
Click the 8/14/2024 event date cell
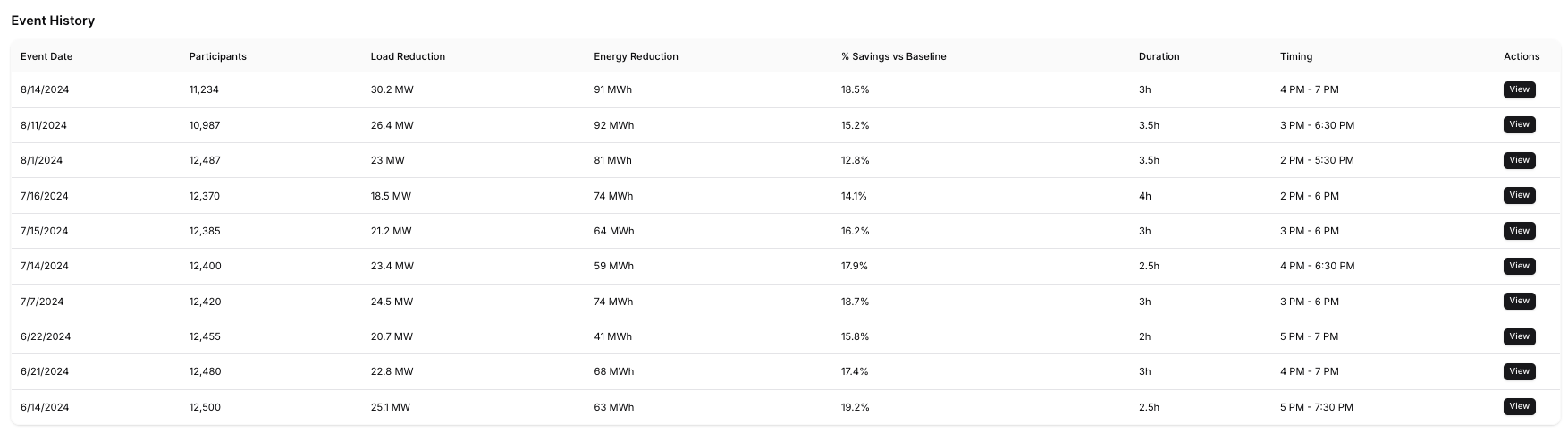[x=45, y=89]
